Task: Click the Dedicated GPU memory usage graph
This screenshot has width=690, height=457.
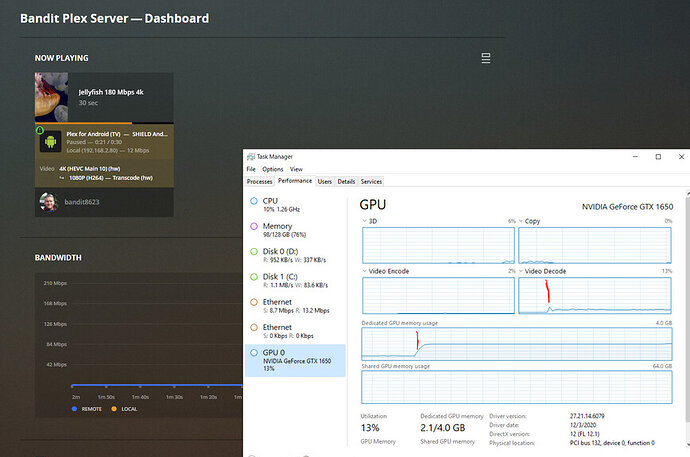Action: coord(517,344)
